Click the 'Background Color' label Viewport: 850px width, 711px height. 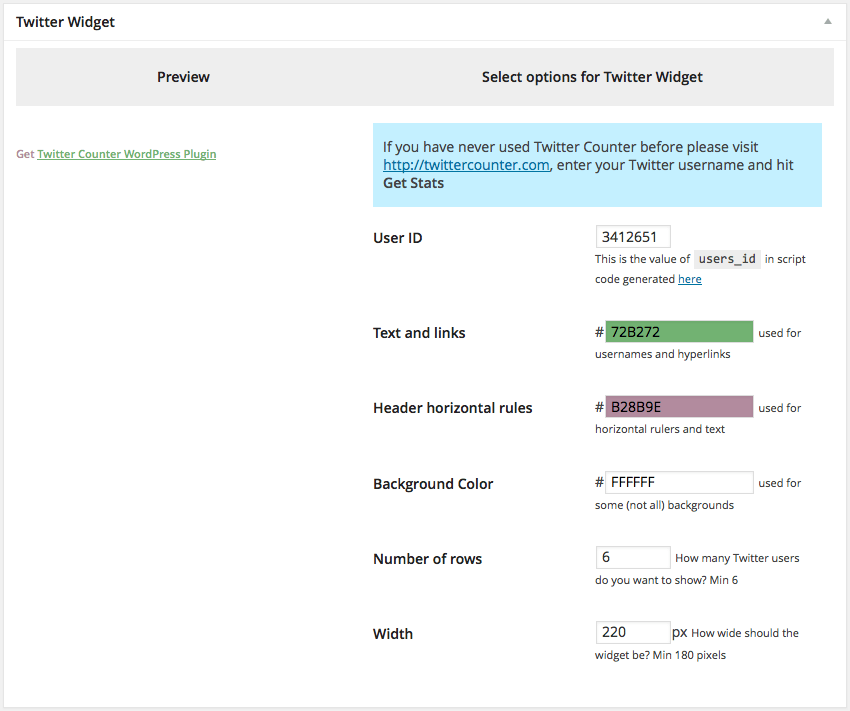[x=433, y=483]
